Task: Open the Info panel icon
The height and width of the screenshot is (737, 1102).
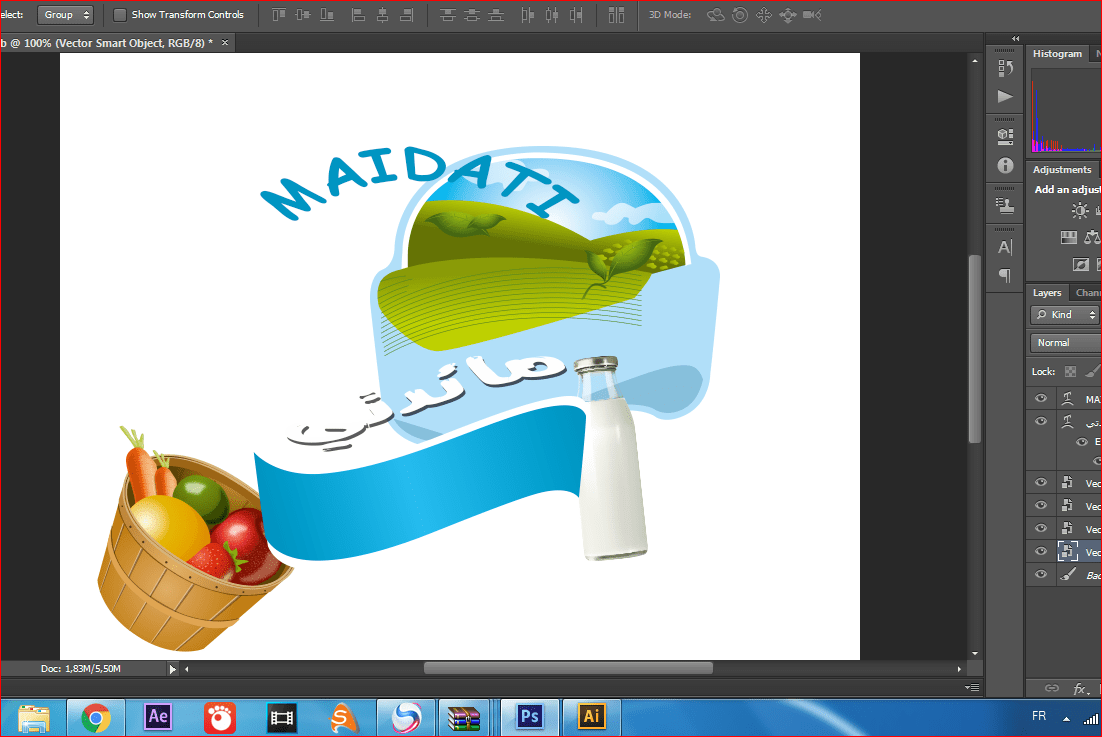Action: (x=1005, y=165)
